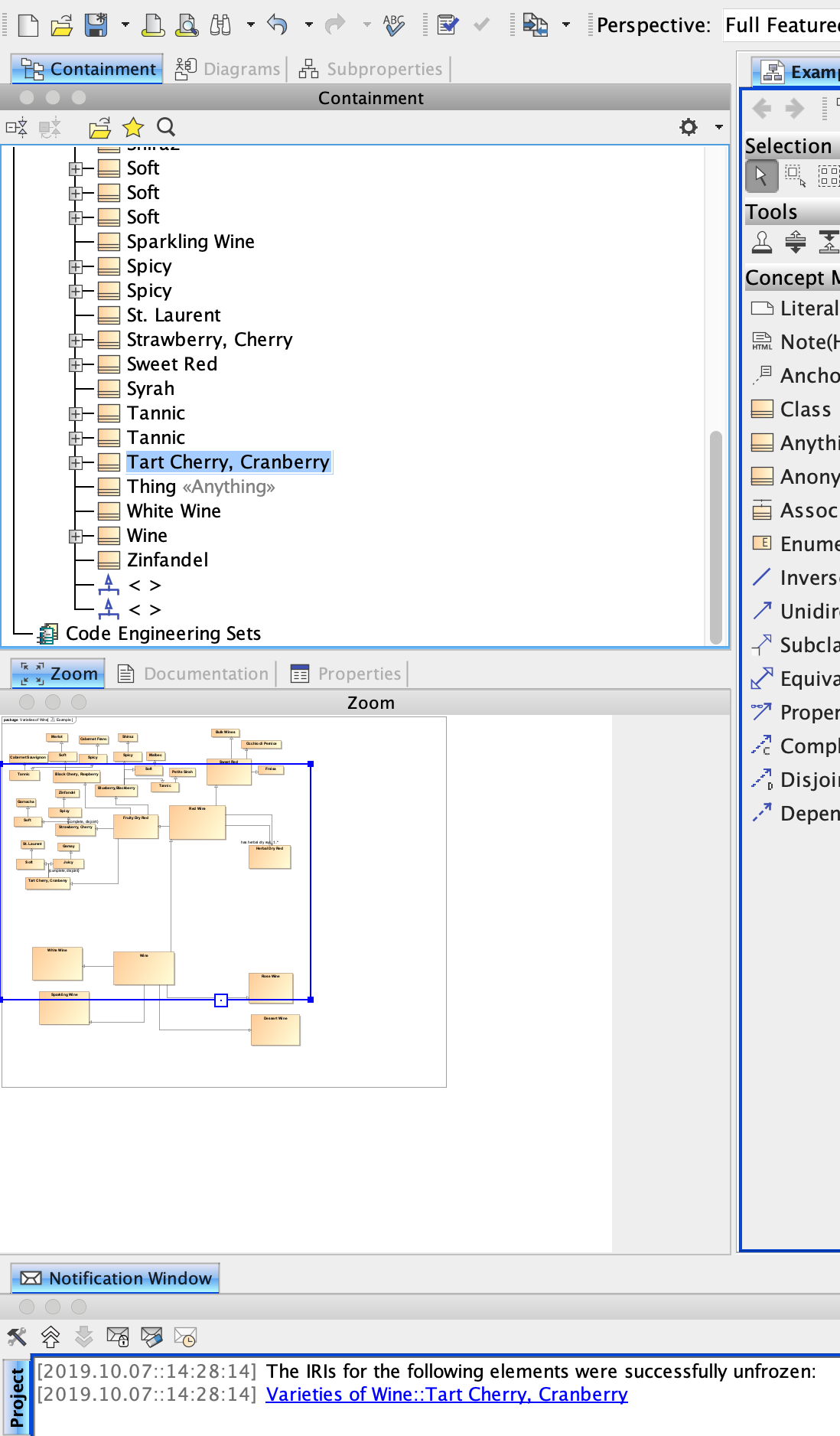The height and width of the screenshot is (1436, 840).
Task: Click the clear notifications tools icon
Action: (17, 1337)
